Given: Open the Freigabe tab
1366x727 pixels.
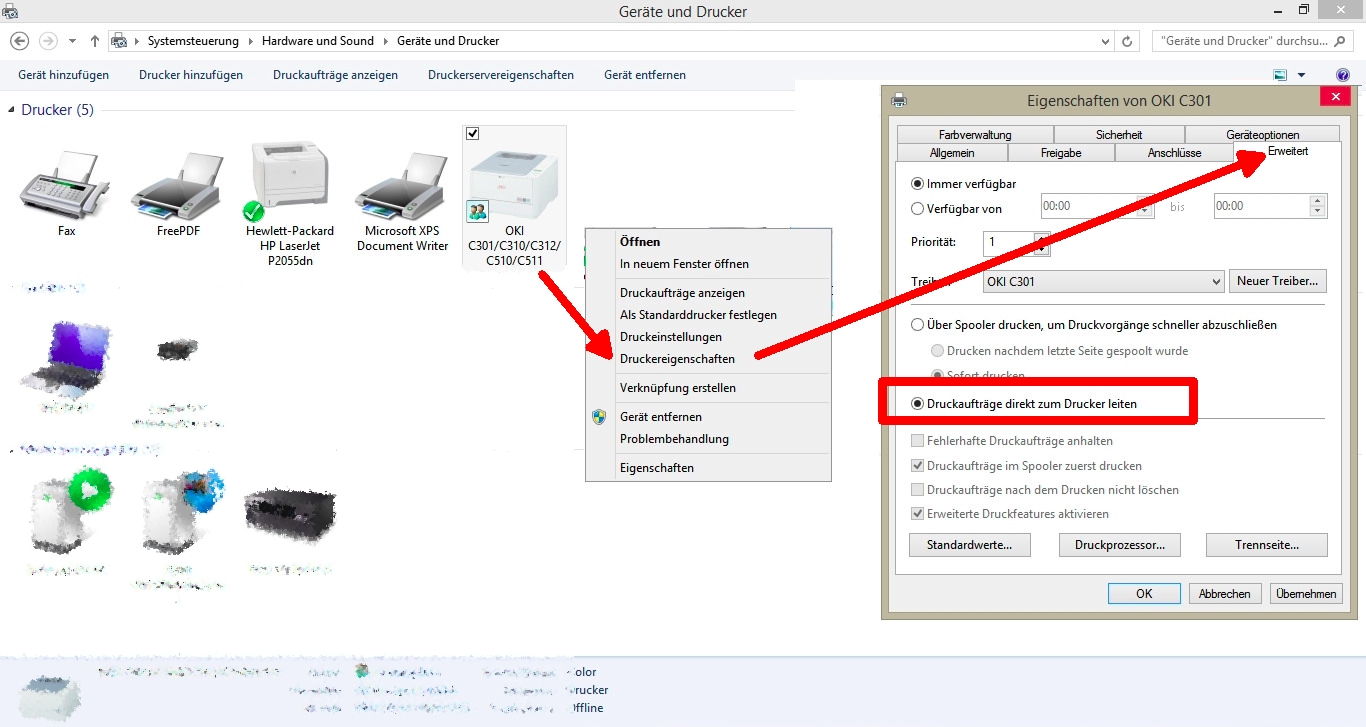Looking at the screenshot, I should point(1062,153).
